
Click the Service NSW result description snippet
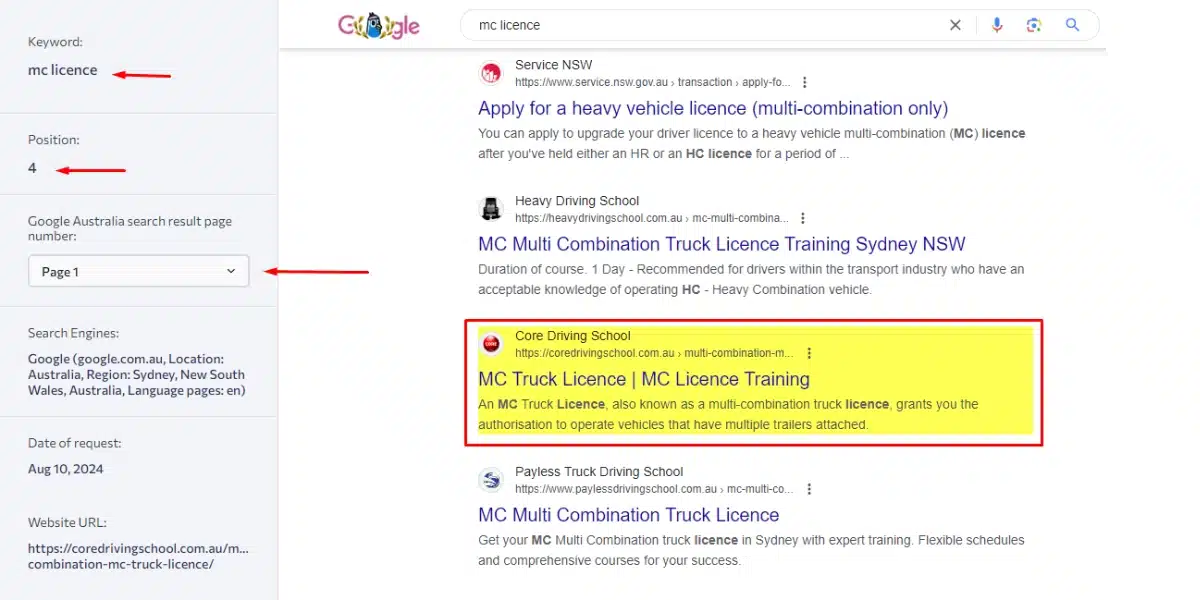(x=752, y=143)
